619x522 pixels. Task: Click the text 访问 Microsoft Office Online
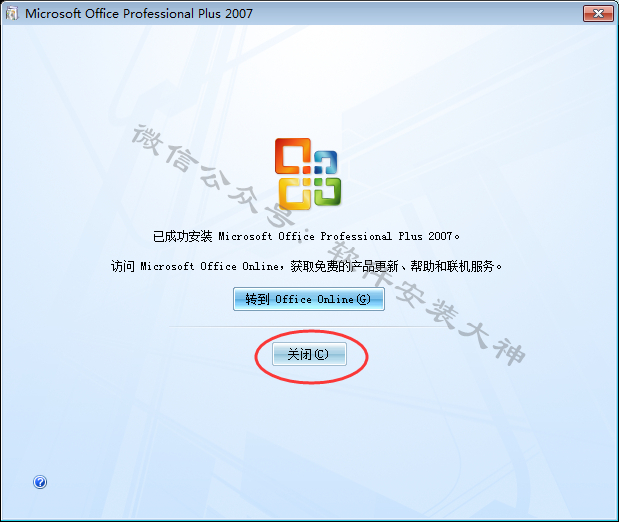pos(195,267)
